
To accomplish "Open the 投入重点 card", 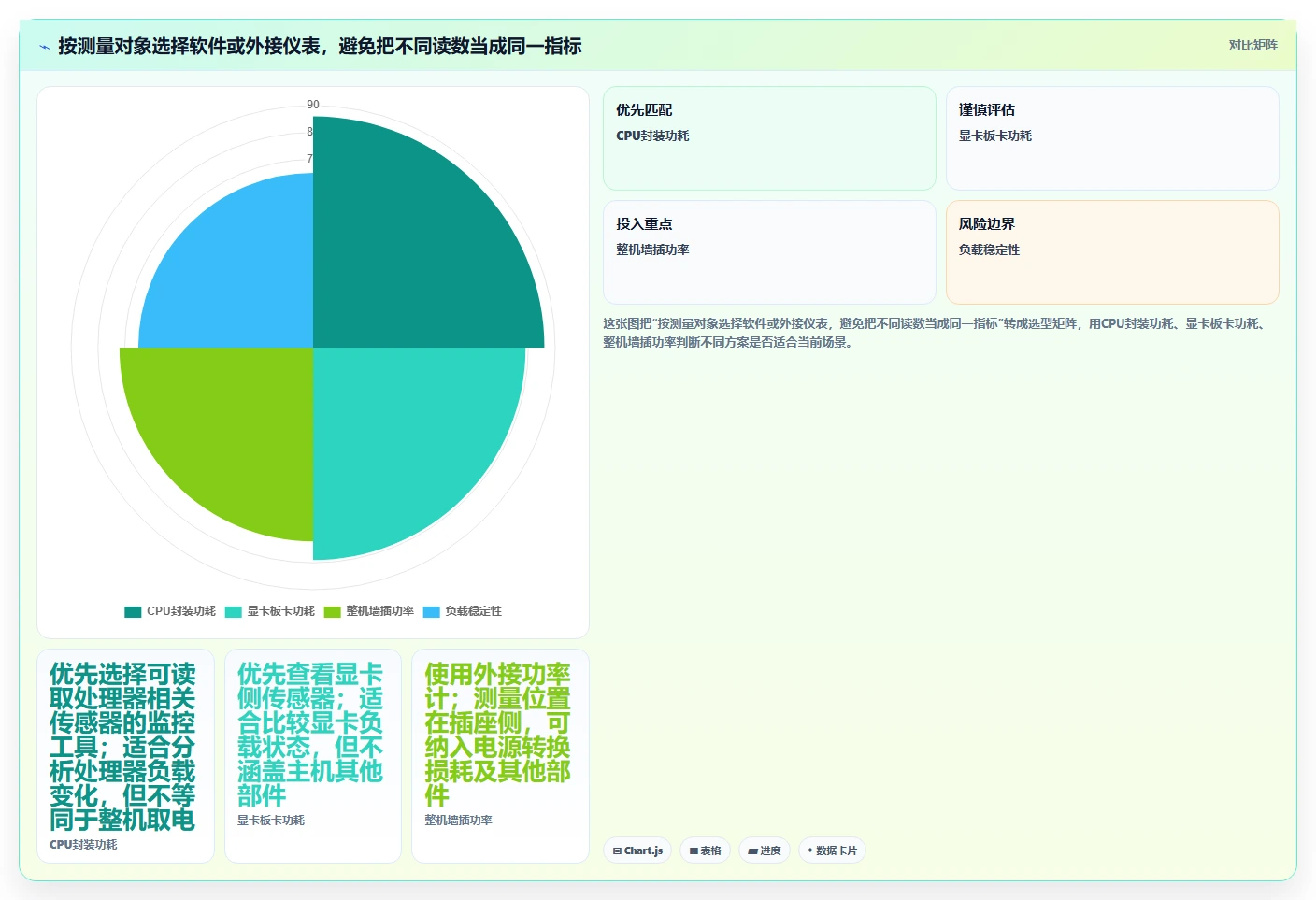I will [769, 252].
